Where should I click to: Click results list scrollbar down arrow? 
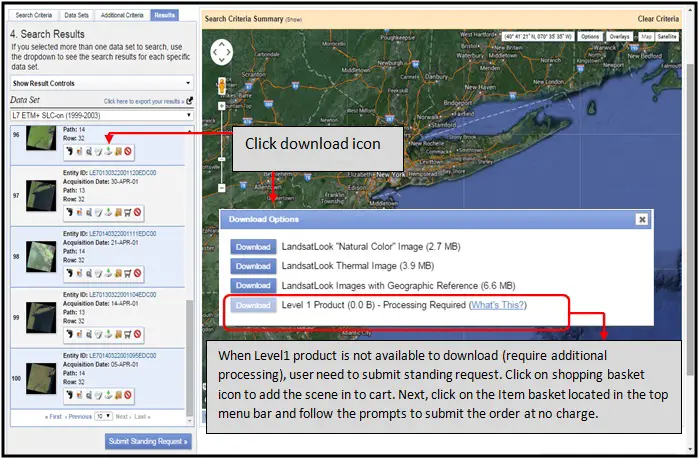[x=190, y=421]
